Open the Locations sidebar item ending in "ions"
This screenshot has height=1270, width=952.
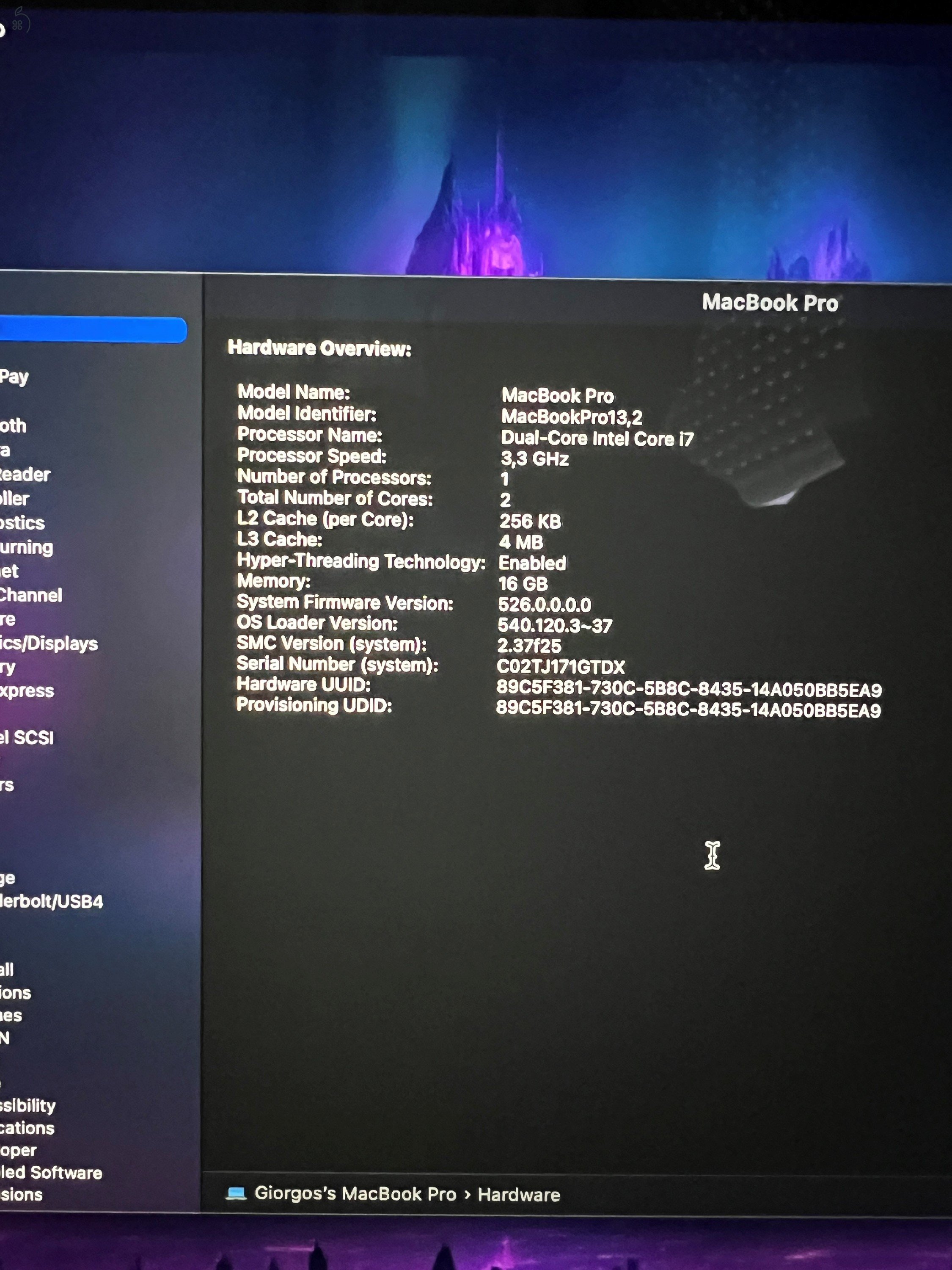[x=16, y=993]
